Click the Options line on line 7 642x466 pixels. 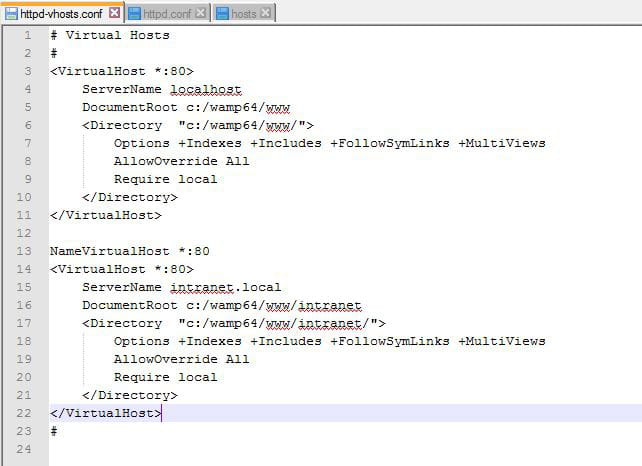pyautogui.click(x=330, y=143)
